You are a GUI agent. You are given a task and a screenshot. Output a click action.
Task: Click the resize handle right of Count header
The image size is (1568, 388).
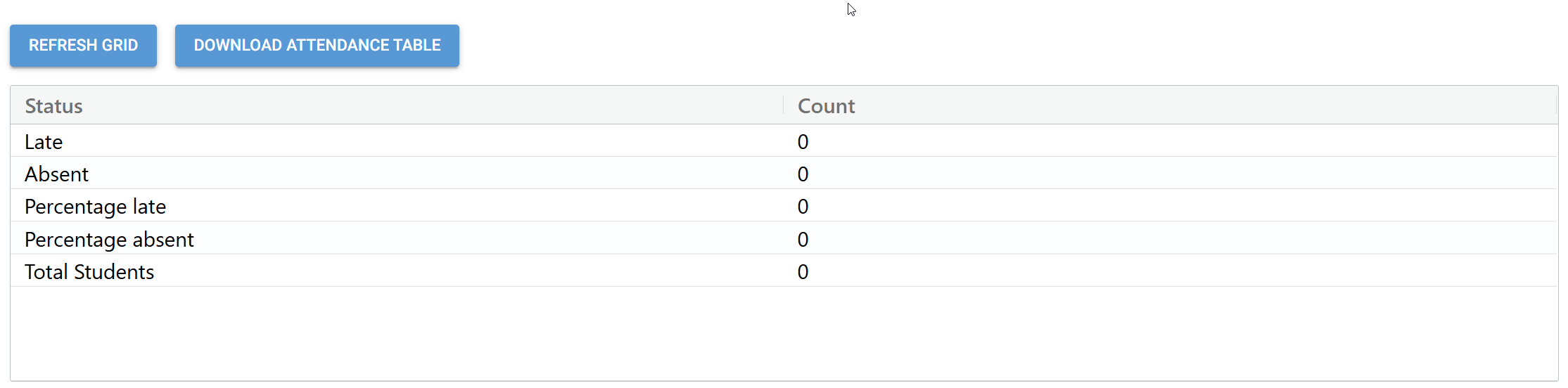pos(1556,105)
